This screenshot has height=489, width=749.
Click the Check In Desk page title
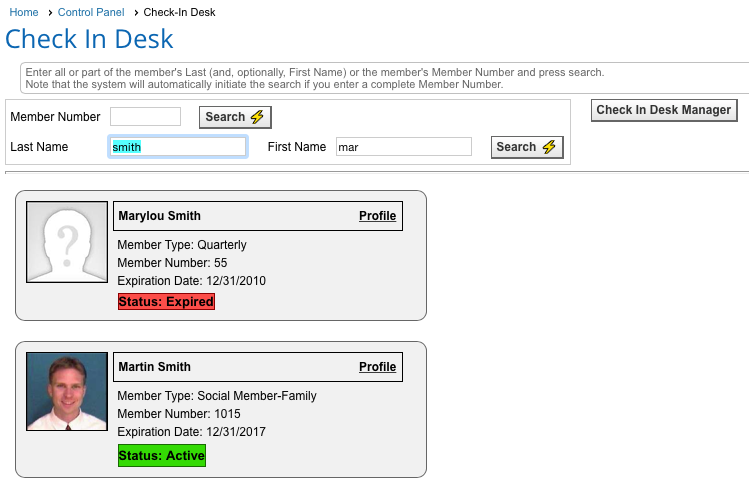[x=89, y=39]
